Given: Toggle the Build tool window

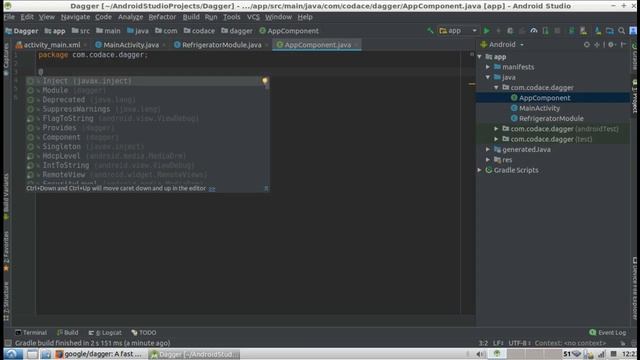Looking at the screenshot, I should click(68, 333).
